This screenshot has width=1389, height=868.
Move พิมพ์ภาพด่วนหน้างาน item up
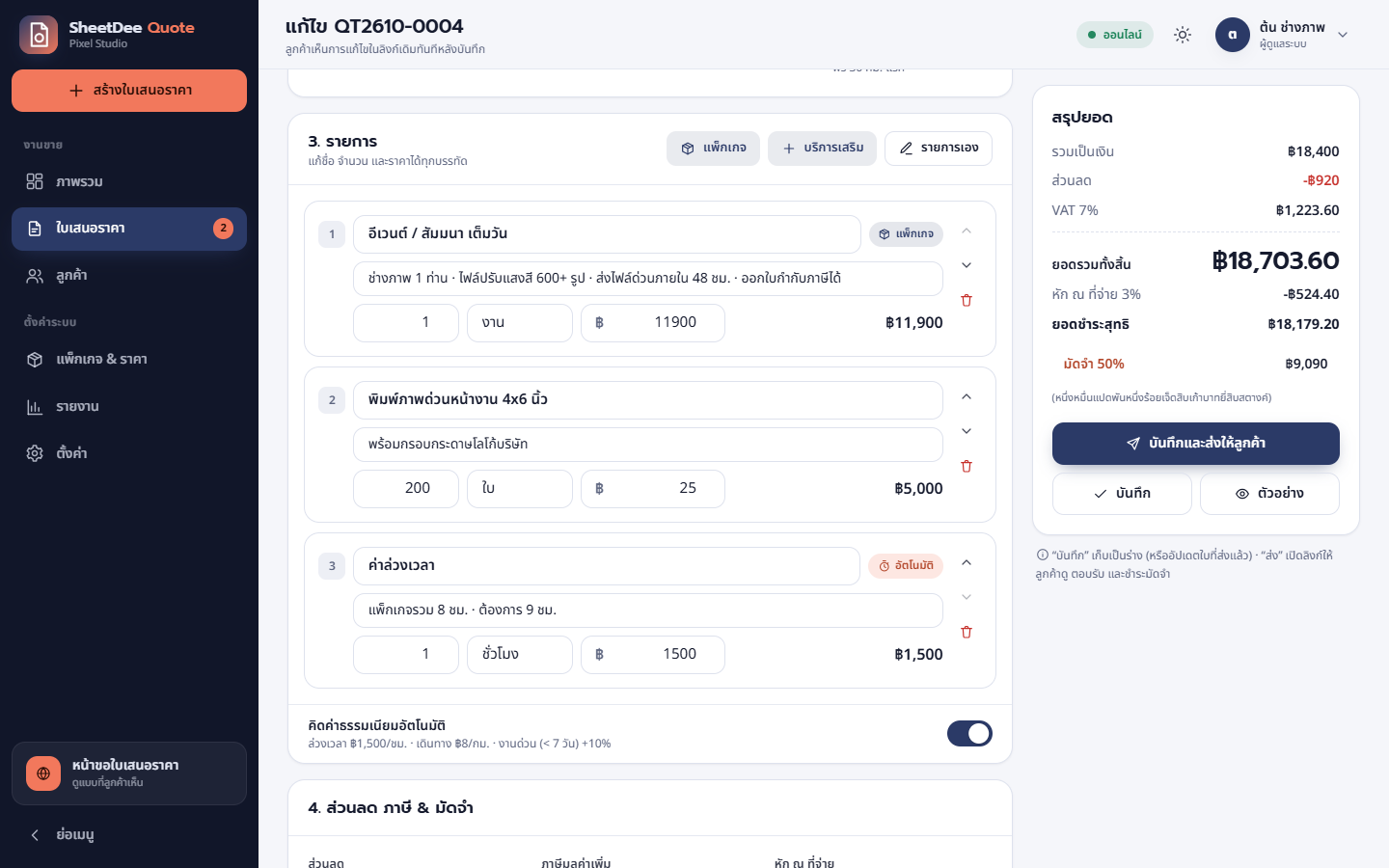(967, 396)
